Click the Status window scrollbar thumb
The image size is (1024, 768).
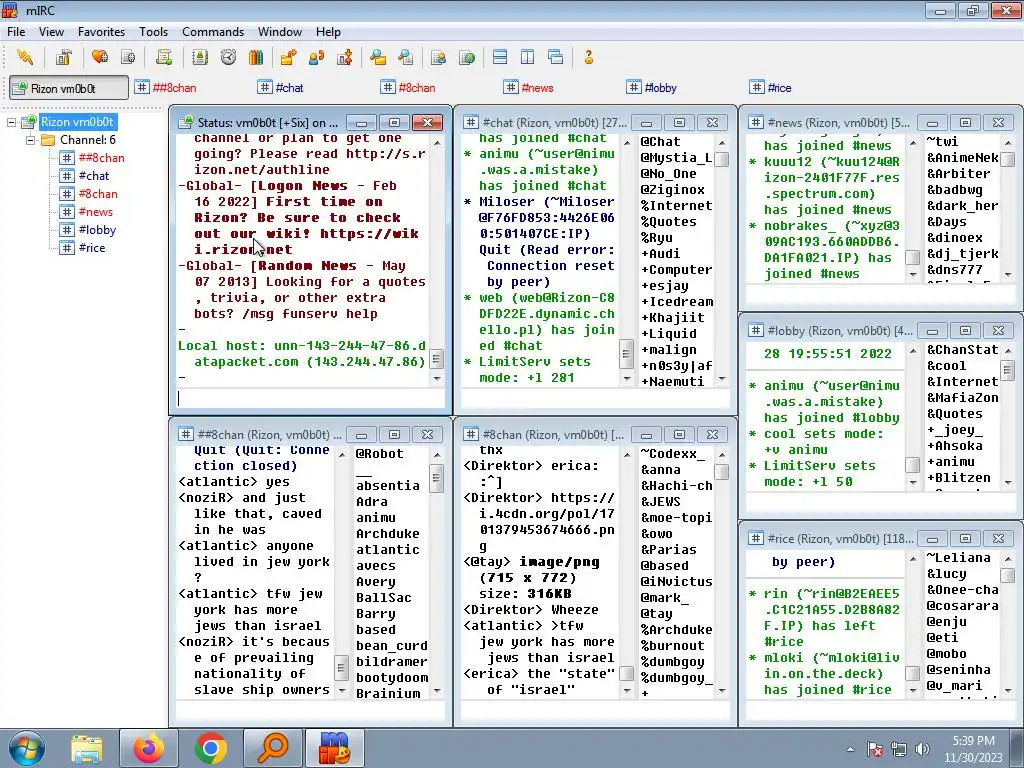(x=437, y=360)
